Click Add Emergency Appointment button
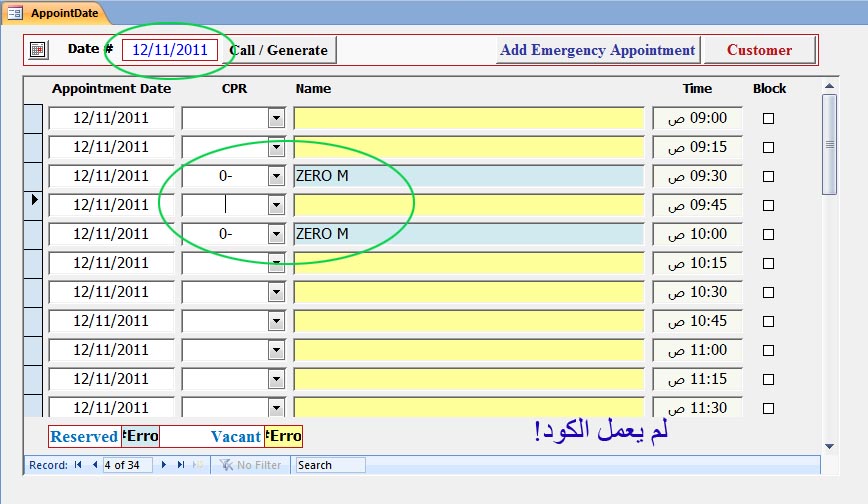The width and height of the screenshot is (868, 504). point(598,50)
